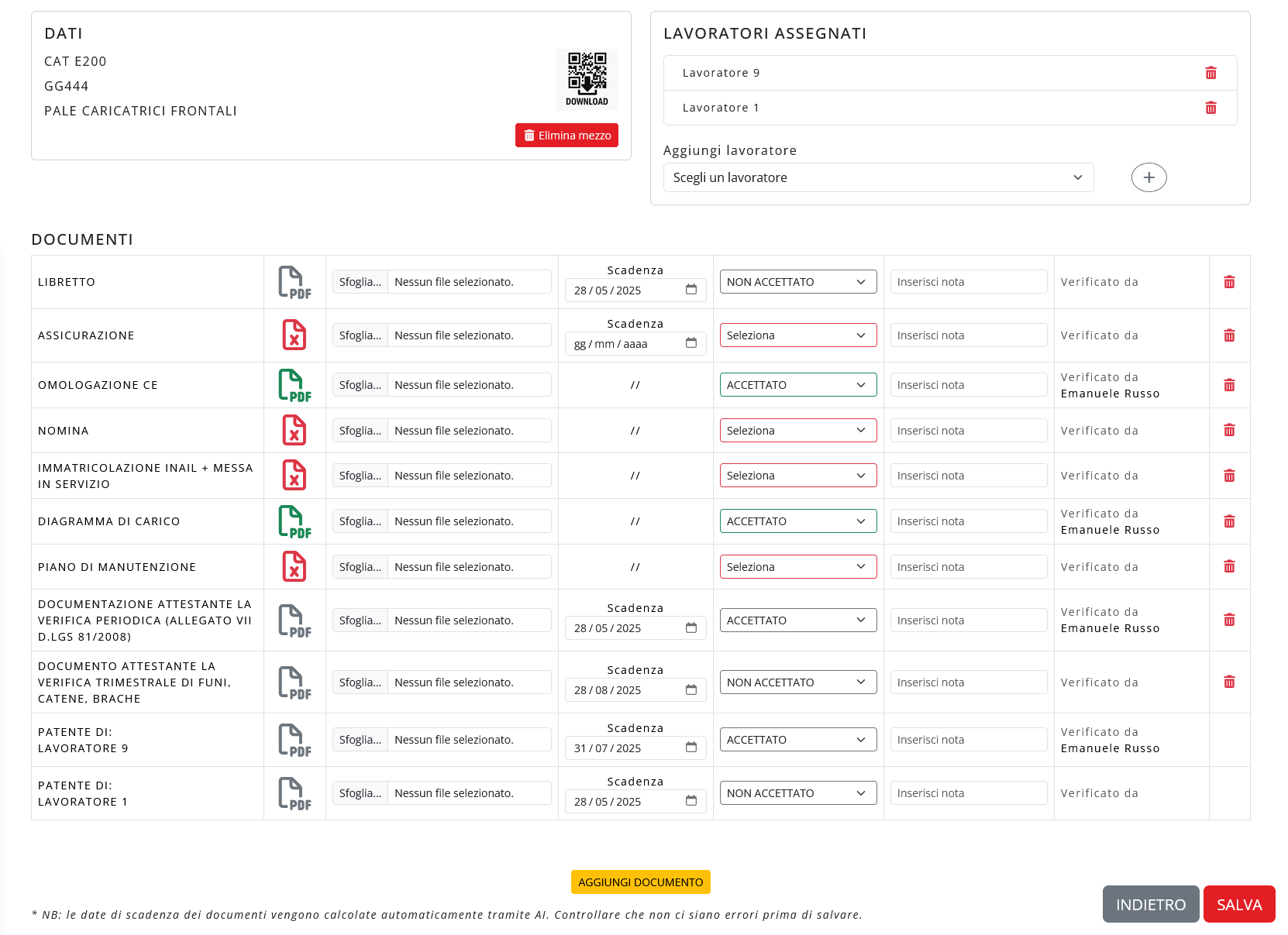Remove Lavoratore 9 with trash icon
This screenshot has height=935, width=1288.
(1211, 73)
